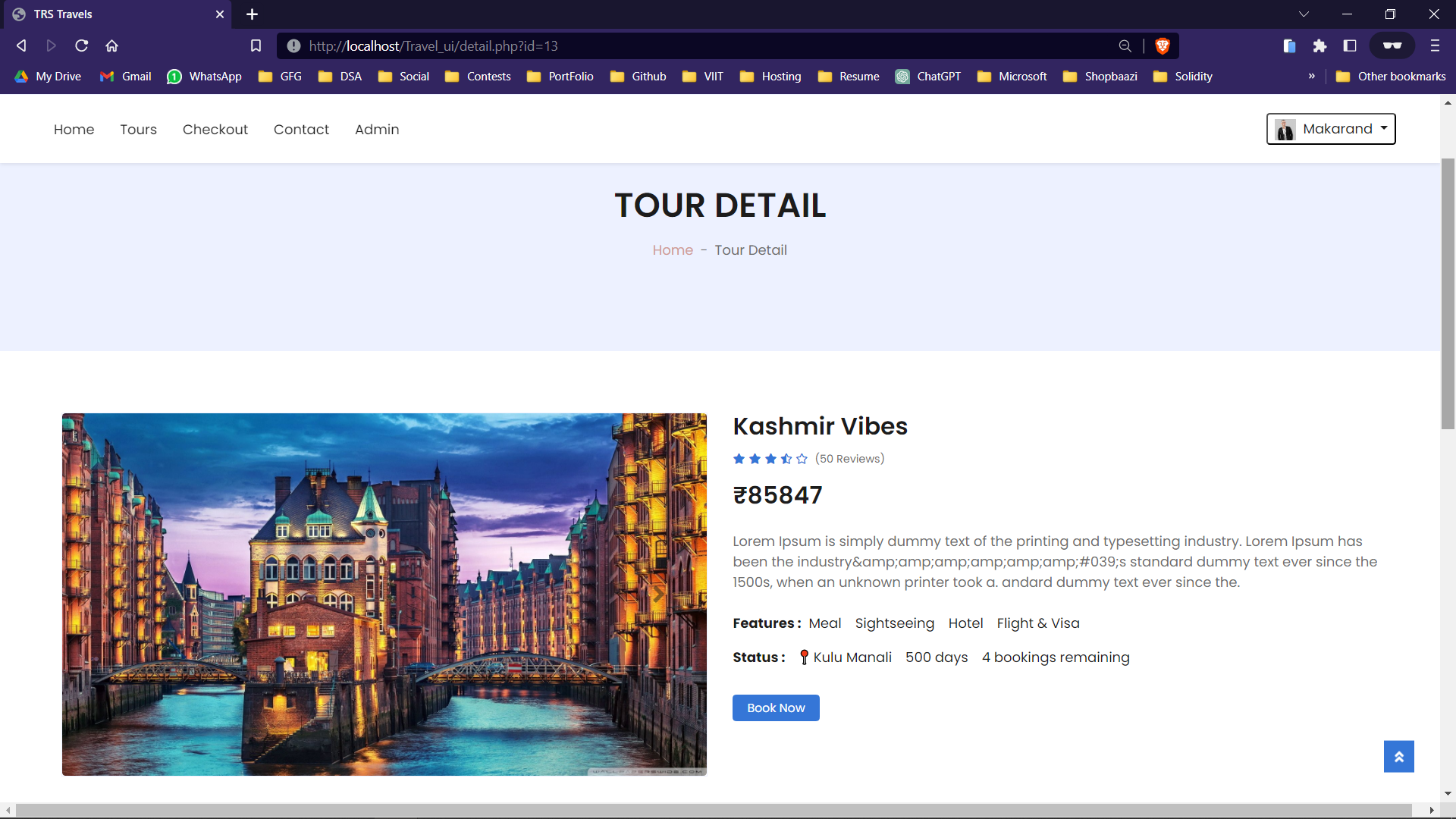This screenshot has height=819, width=1456.
Task: Click the 500 days status text
Action: coord(937,657)
